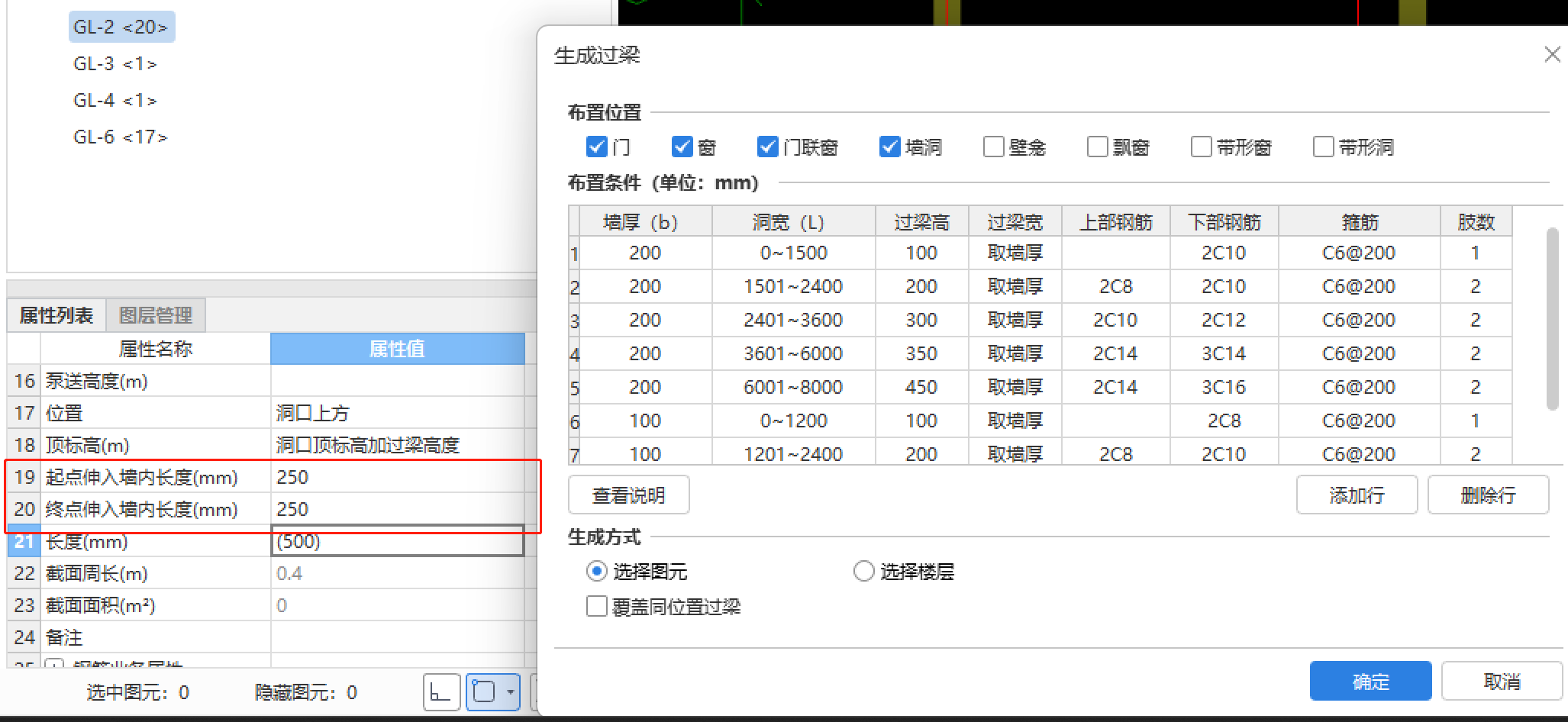Enable the 飘窗 checkbox
Image resolution: width=1568 pixels, height=722 pixels.
click(1098, 147)
